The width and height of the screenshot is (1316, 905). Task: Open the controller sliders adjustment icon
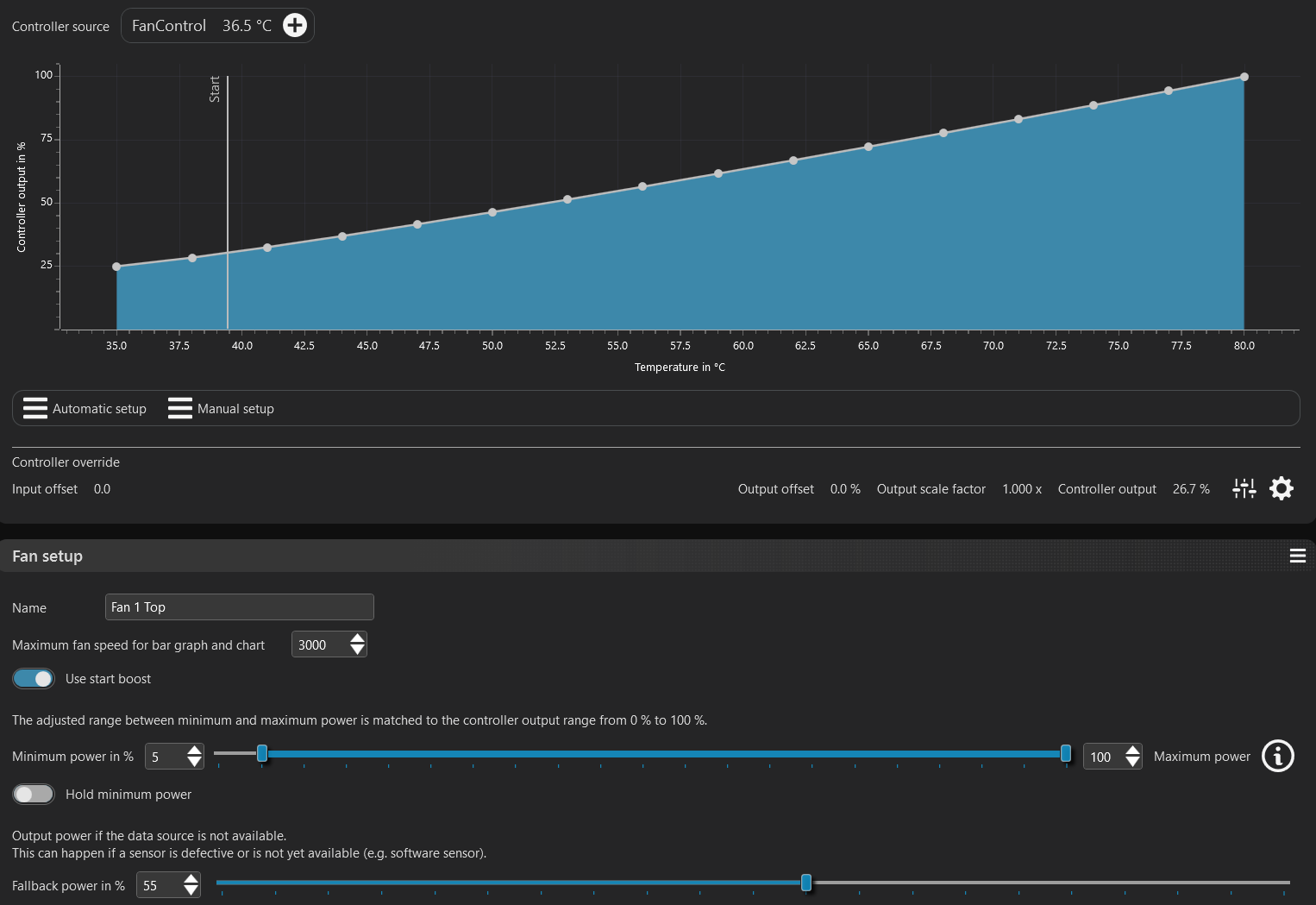pyautogui.click(x=1244, y=488)
